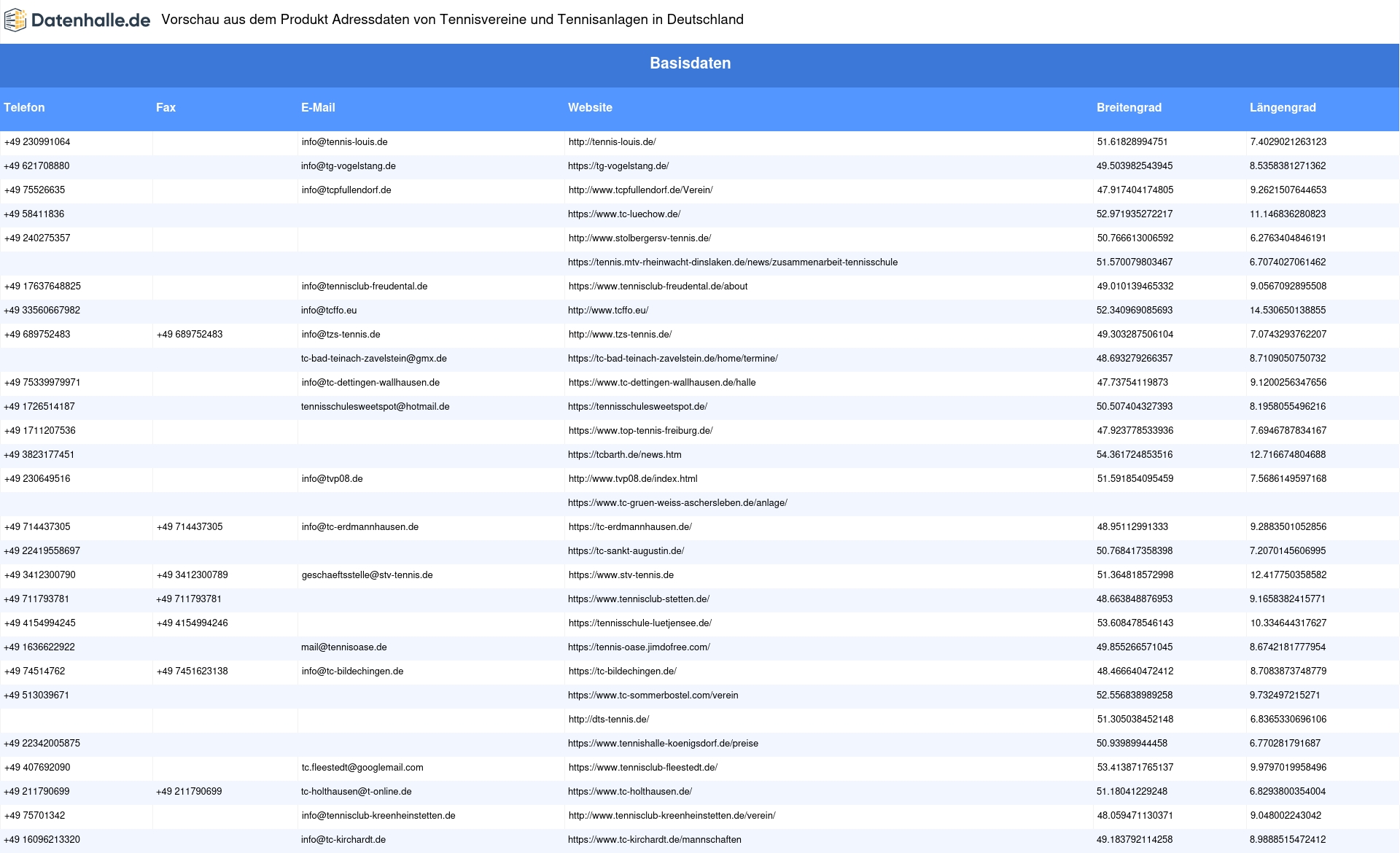Open the tc-bad-teinach-zavelstein.de termine link
This screenshot has width=1400, height=853.
point(673,359)
